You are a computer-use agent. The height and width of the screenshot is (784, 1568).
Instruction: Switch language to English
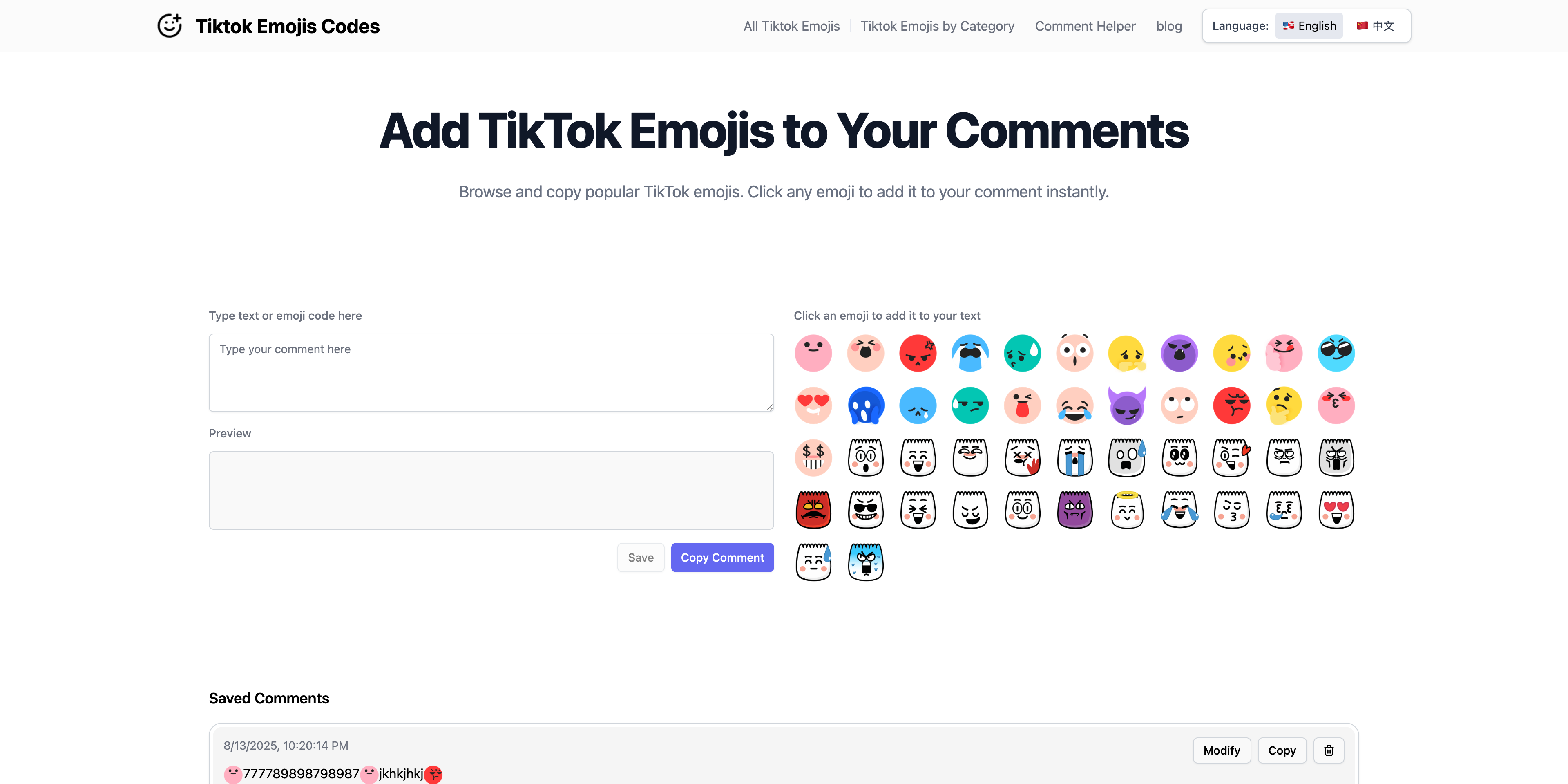click(1309, 26)
